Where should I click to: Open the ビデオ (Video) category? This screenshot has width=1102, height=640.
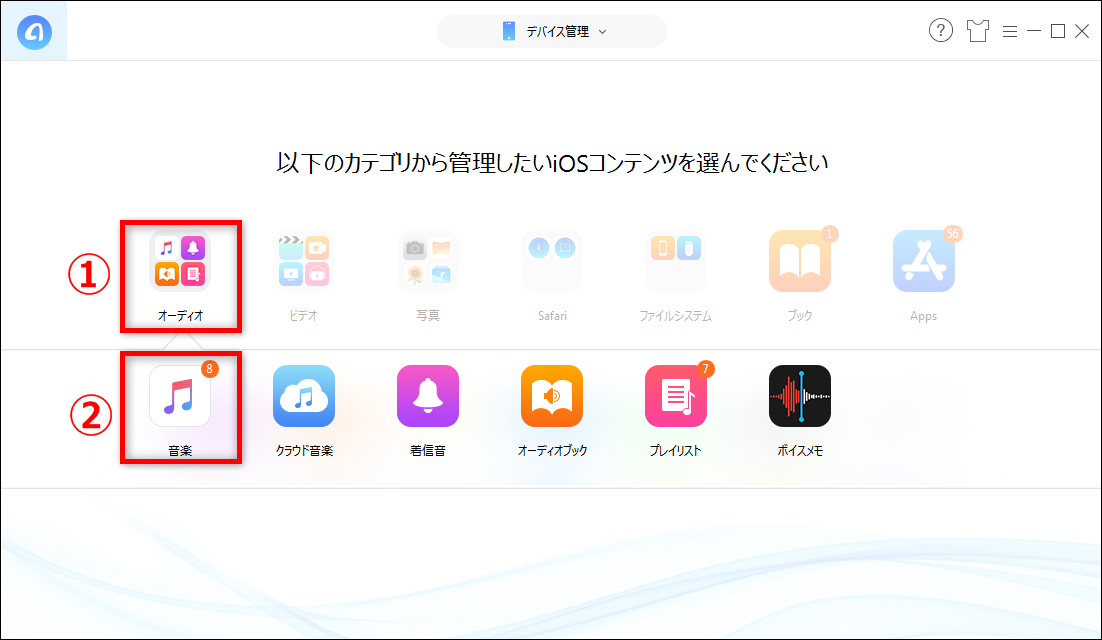click(303, 260)
